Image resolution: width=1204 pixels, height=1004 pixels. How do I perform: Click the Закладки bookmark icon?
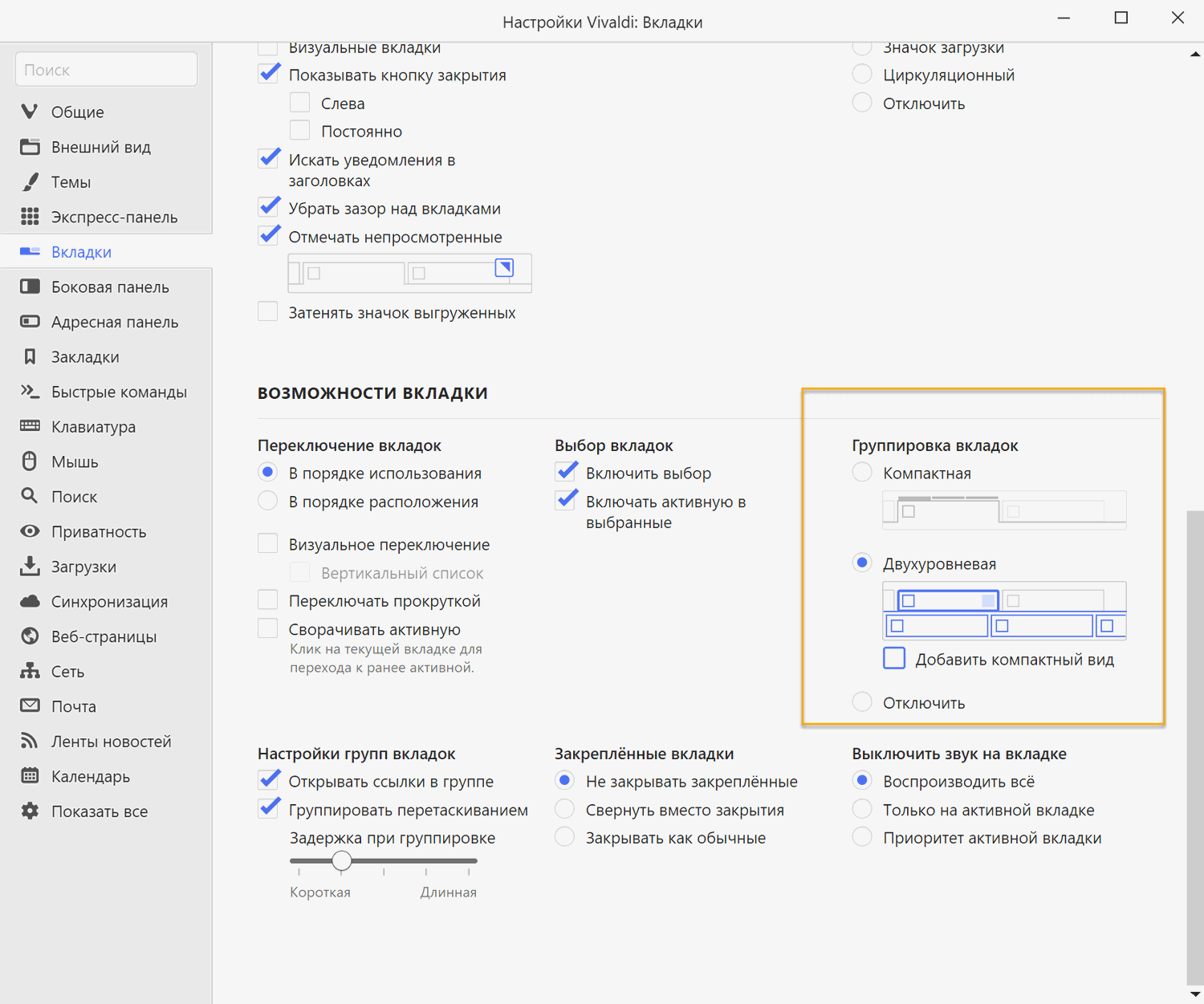pos(30,356)
